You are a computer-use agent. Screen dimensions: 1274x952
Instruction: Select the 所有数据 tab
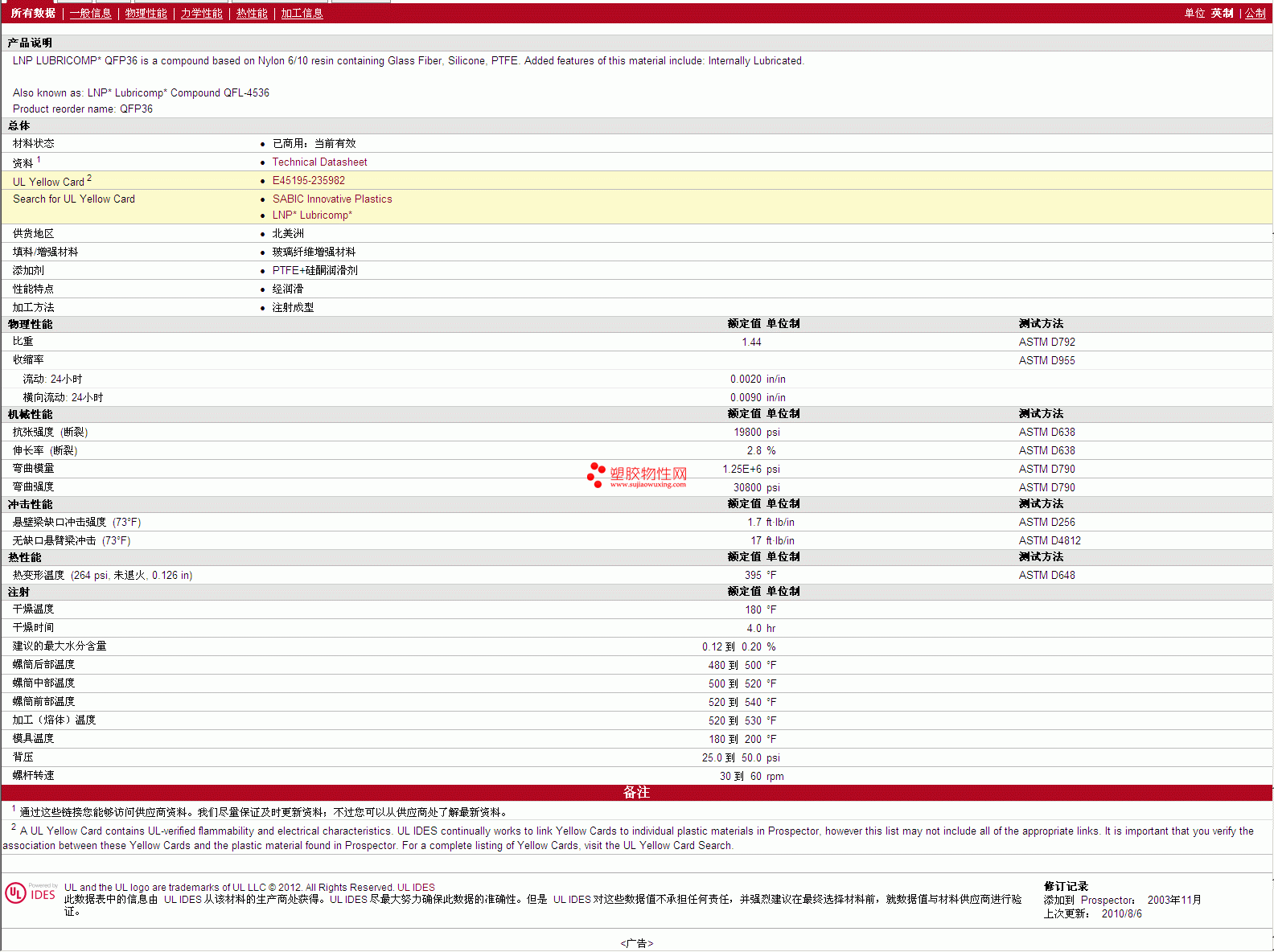click(x=33, y=14)
